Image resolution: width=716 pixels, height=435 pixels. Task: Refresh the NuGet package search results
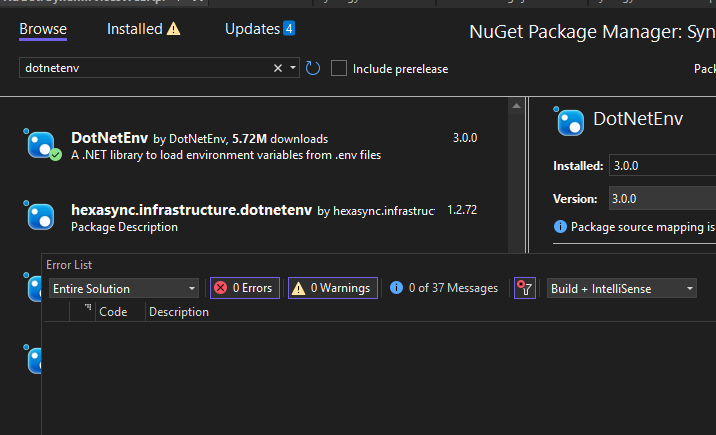(313, 68)
